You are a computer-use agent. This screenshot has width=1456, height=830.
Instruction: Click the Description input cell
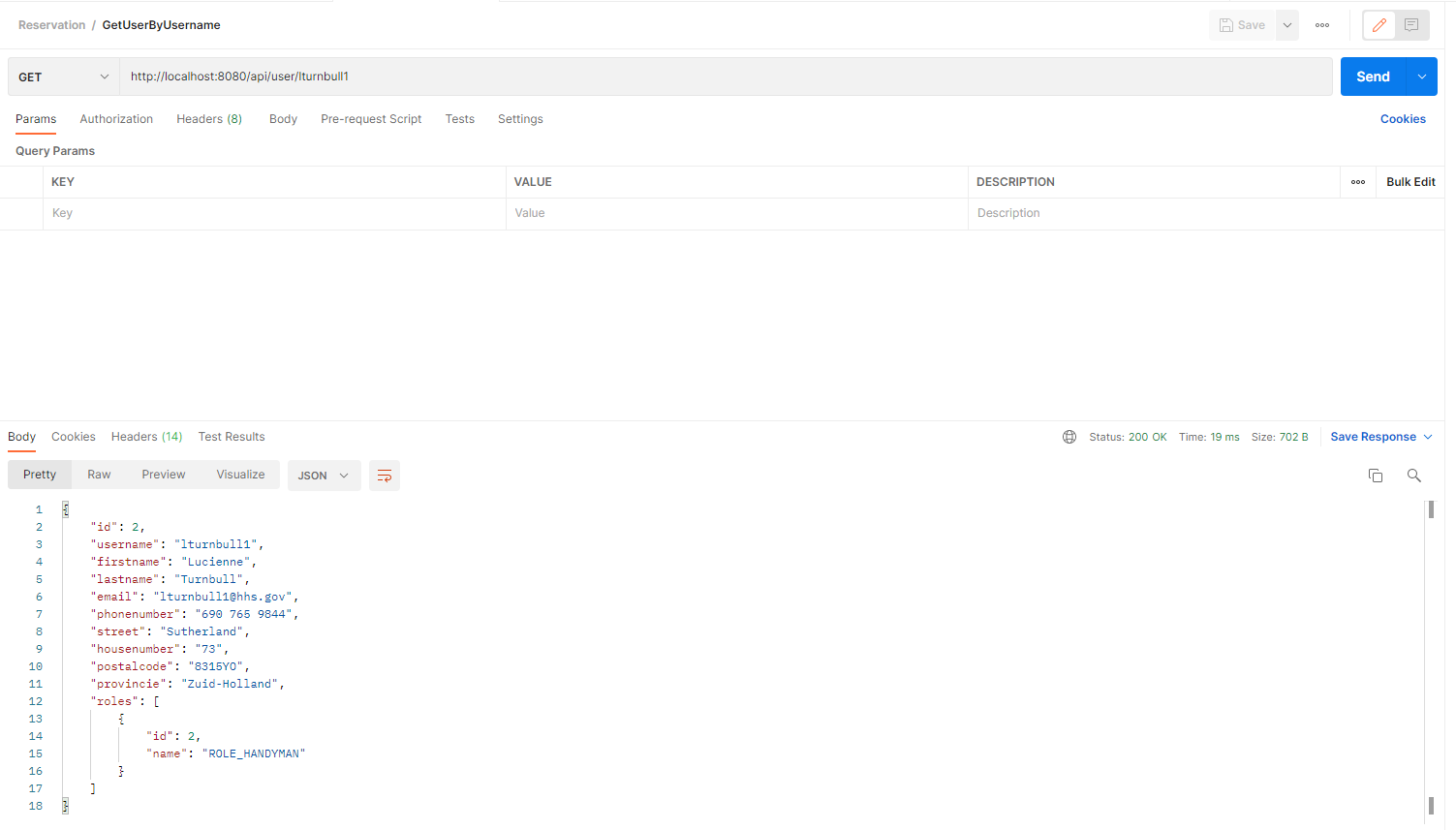coord(1206,213)
